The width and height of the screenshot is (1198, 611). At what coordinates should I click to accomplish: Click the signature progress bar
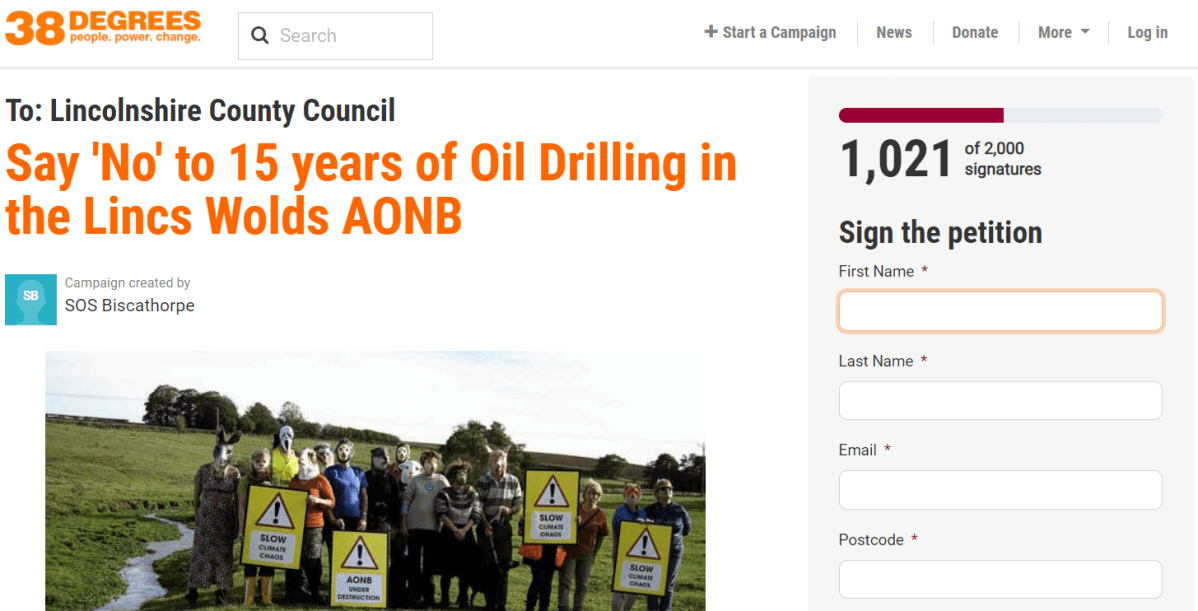point(1000,115)
